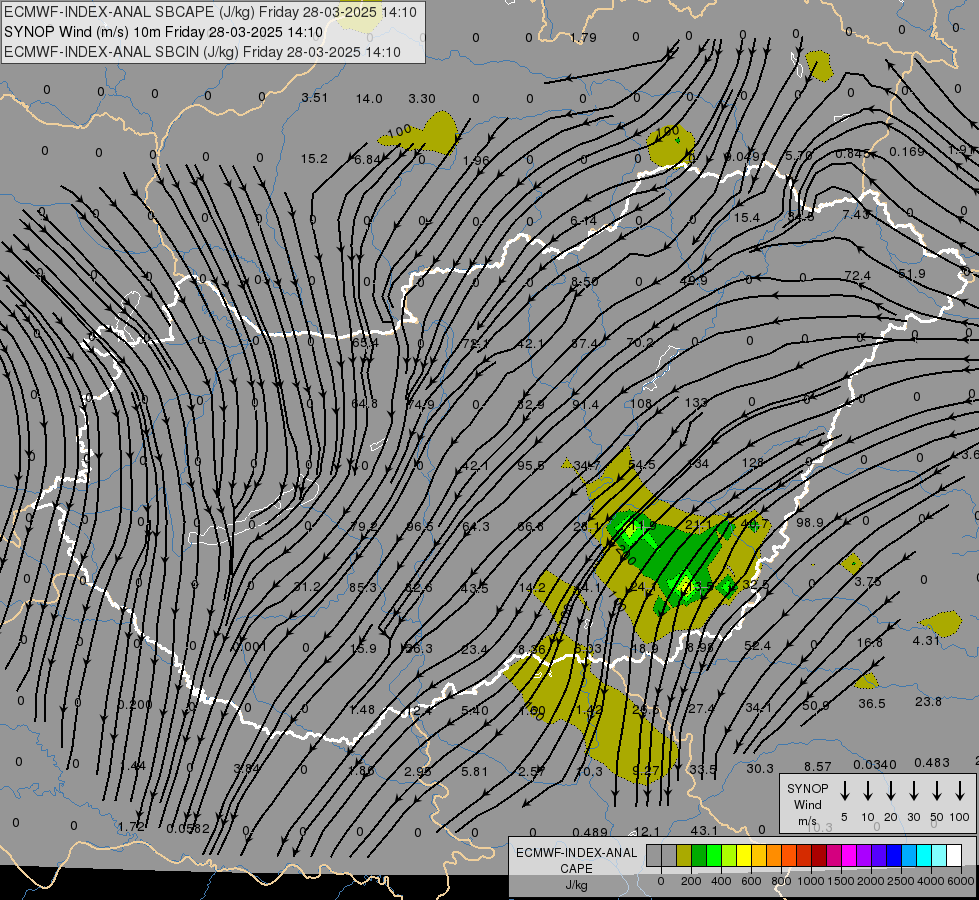The height and width of the screenshot is (900, 979).
Task: Click the SYNOP Wind 10m title line
Action: click(x=164, y=32)
